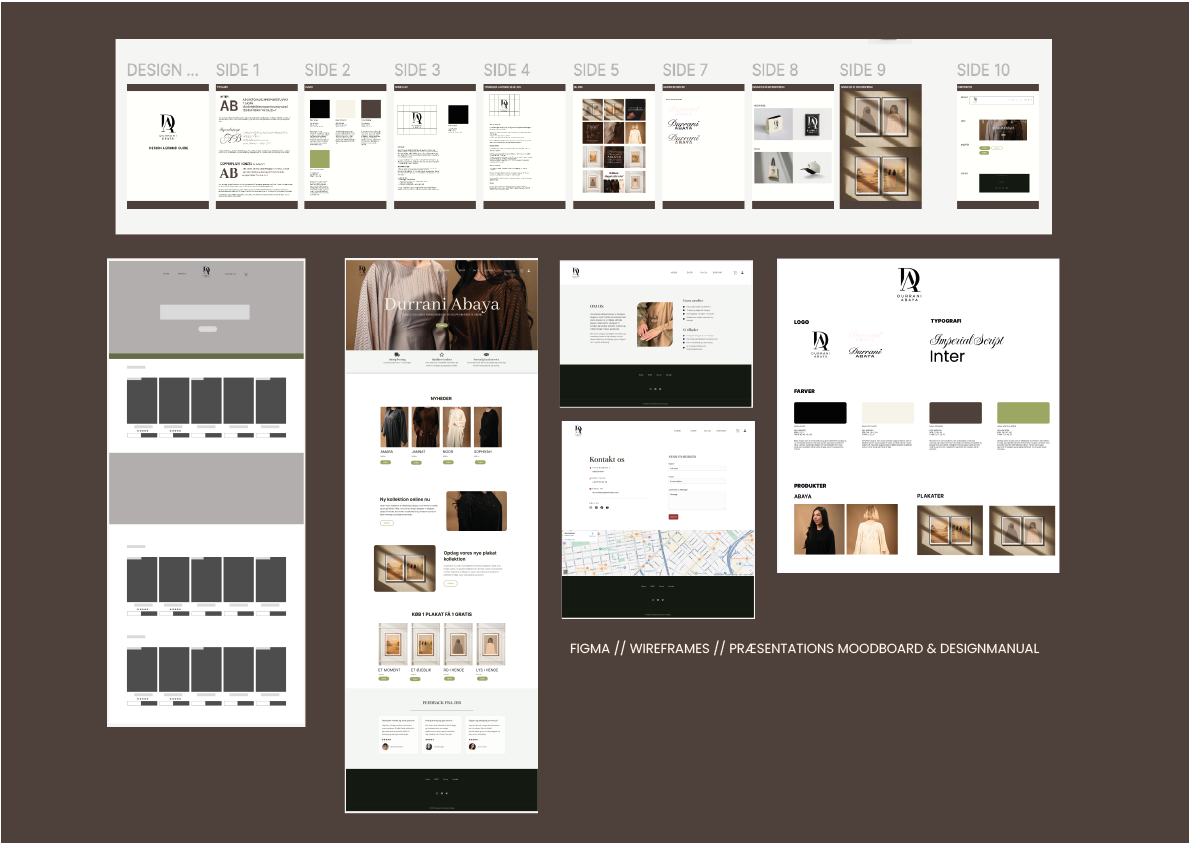1191x843 pixels.
Task: Click the Ny kollektion online nu heading
Action: [405, 500]
